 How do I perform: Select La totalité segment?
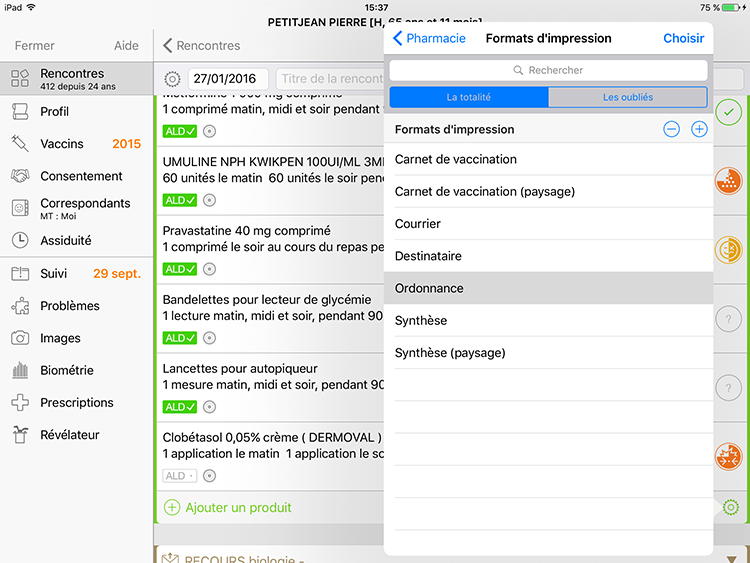[x=468, y=97]
